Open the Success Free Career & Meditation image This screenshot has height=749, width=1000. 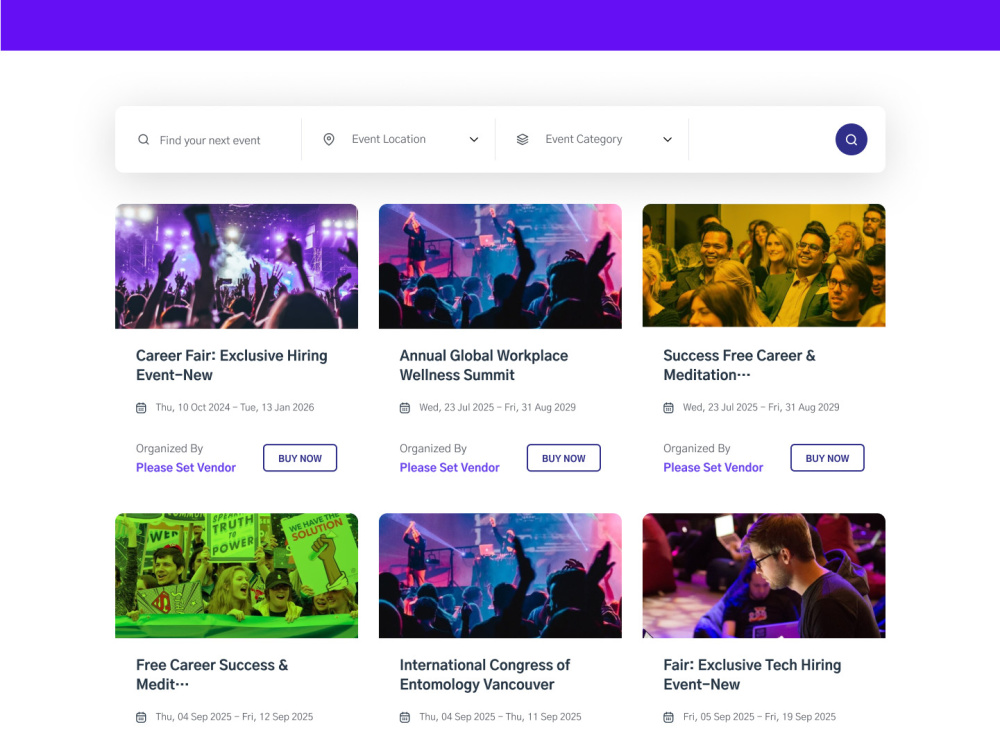point(763,265)
